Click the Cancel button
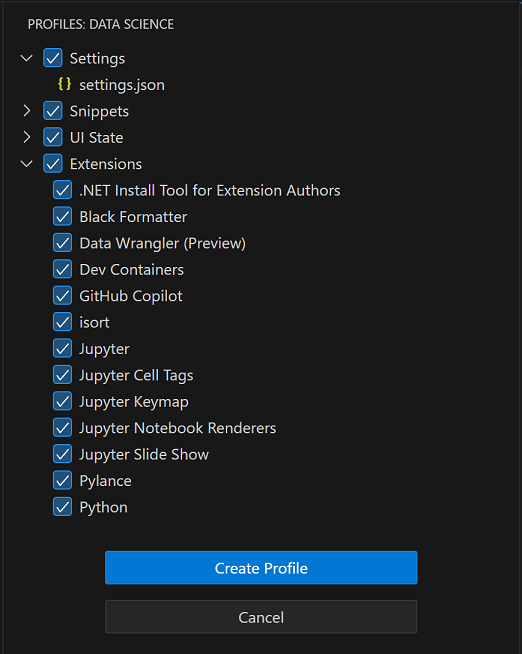The width and height of the screenshot is (522, 654). pos(261,617)
